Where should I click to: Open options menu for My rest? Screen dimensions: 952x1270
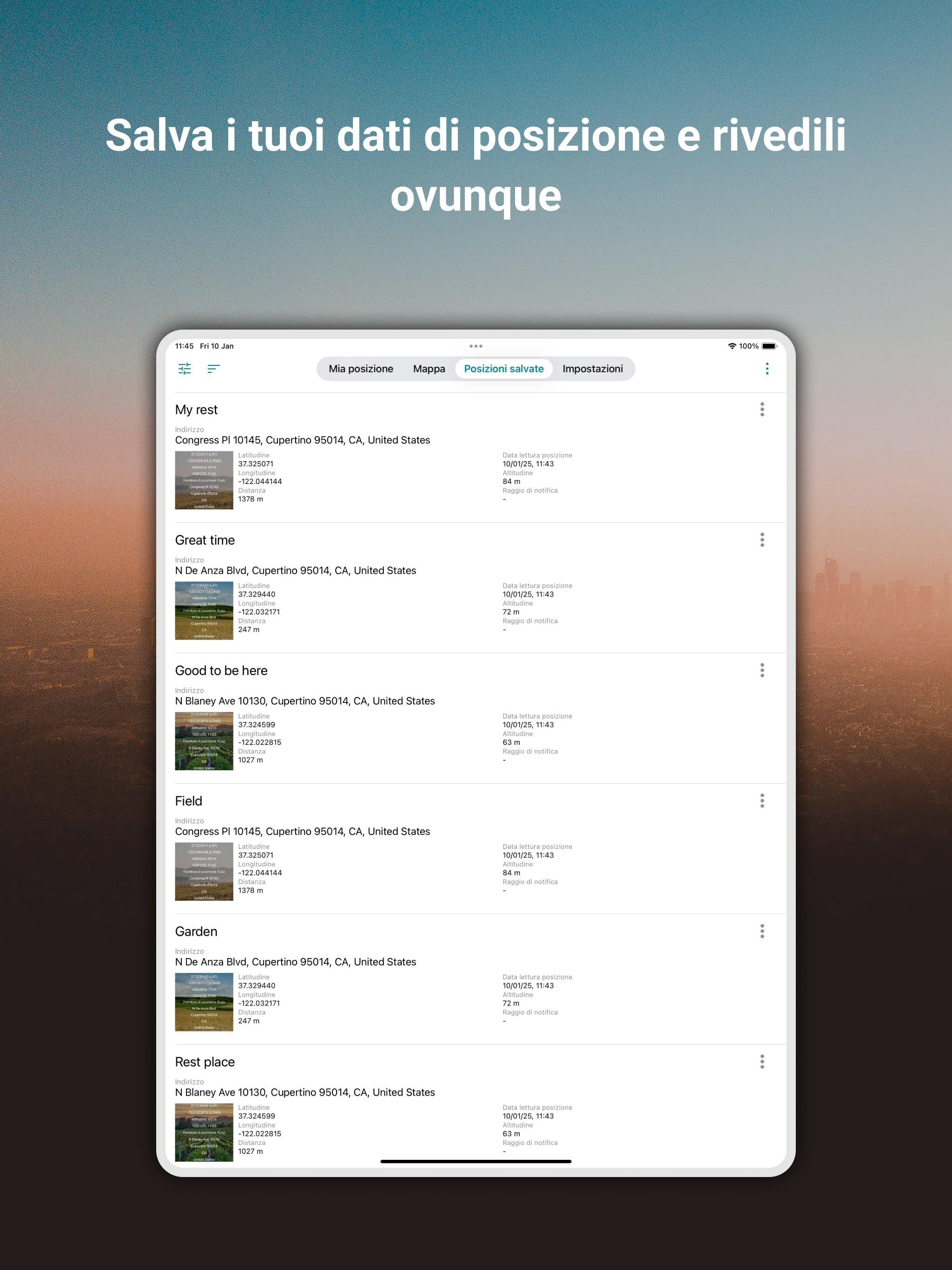point(762,410)
